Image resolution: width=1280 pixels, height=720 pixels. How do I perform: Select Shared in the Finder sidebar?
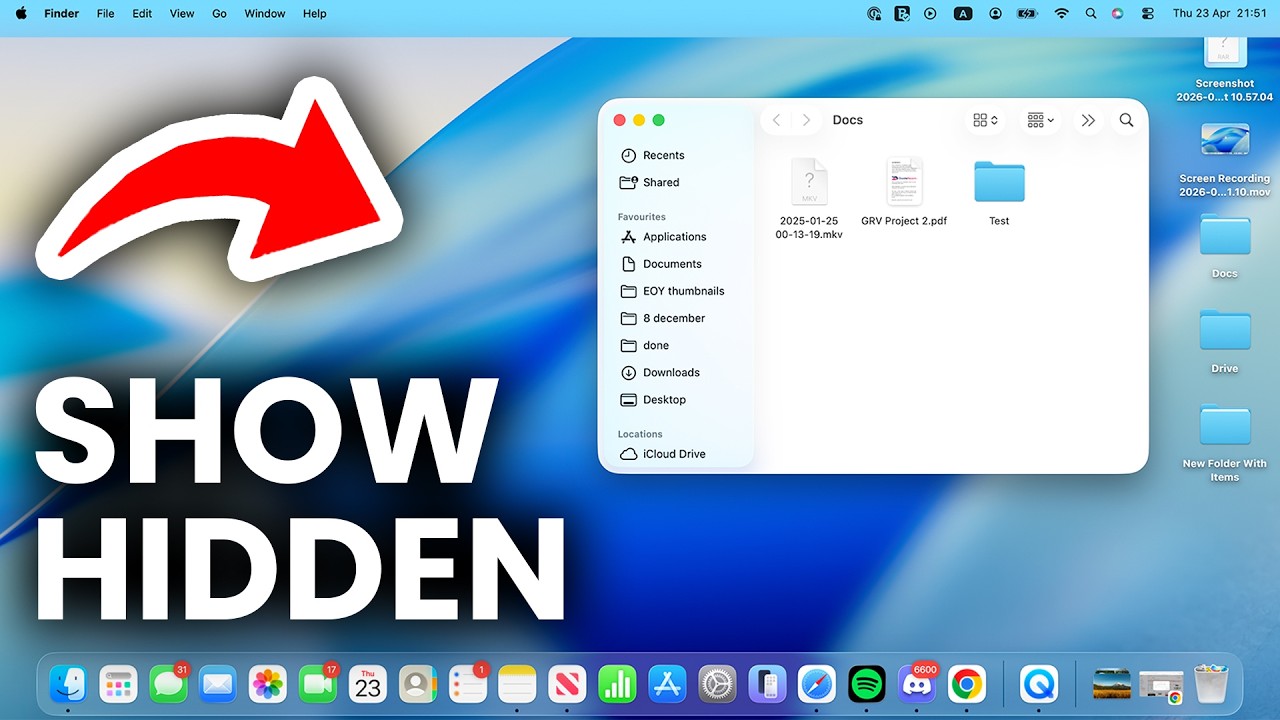[650, 182]
